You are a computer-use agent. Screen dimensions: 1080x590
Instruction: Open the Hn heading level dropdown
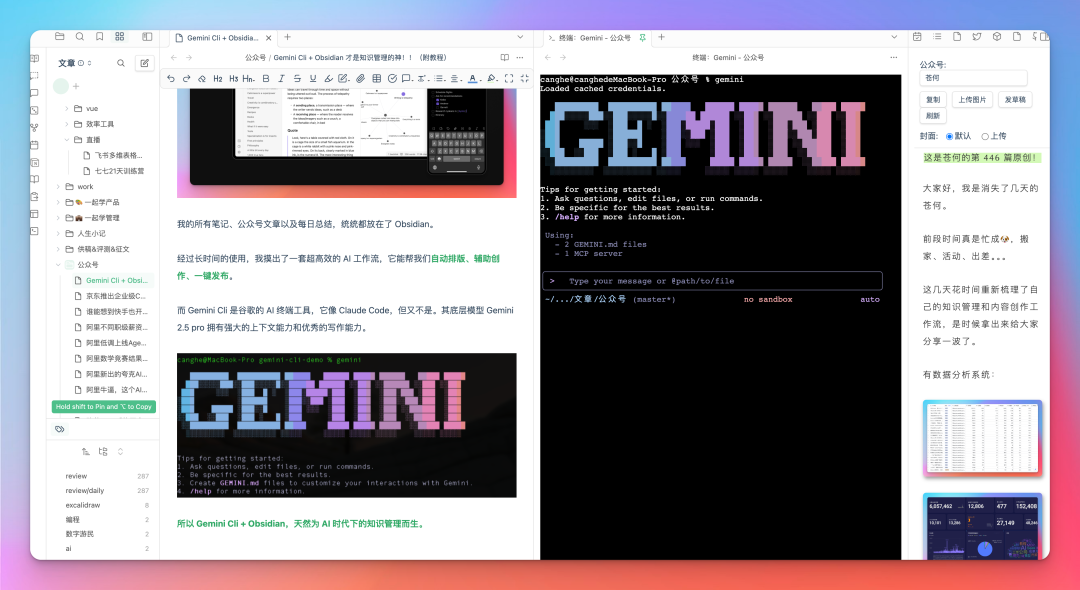pos(249,78)
